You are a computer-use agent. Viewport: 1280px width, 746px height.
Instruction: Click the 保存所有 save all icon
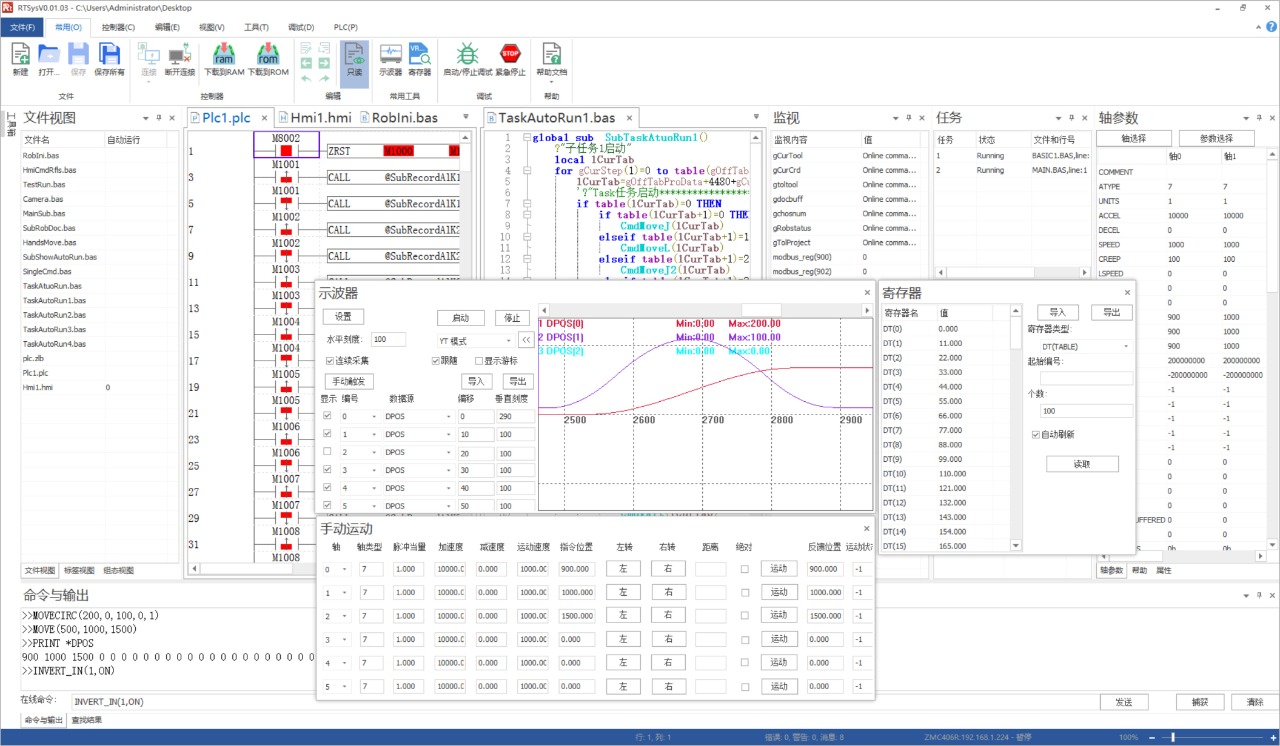point(109,54)
